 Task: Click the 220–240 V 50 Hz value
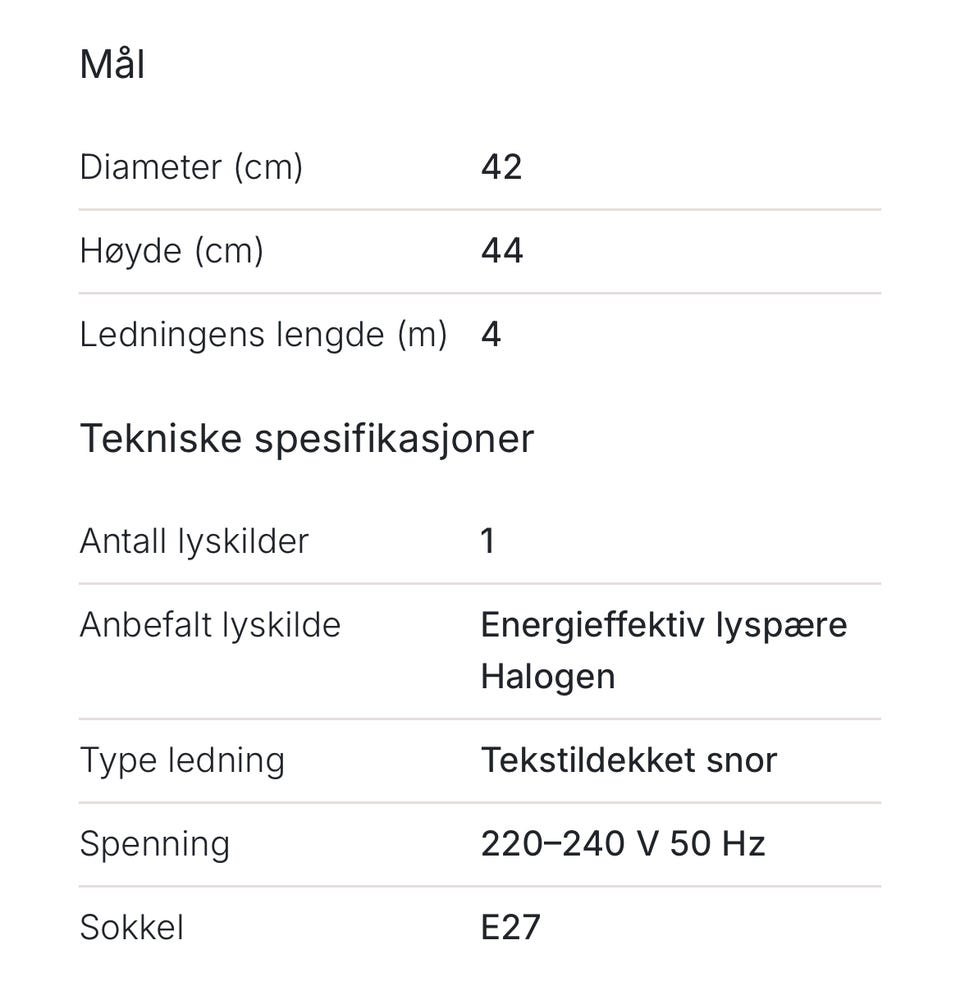tap(622, 845)
